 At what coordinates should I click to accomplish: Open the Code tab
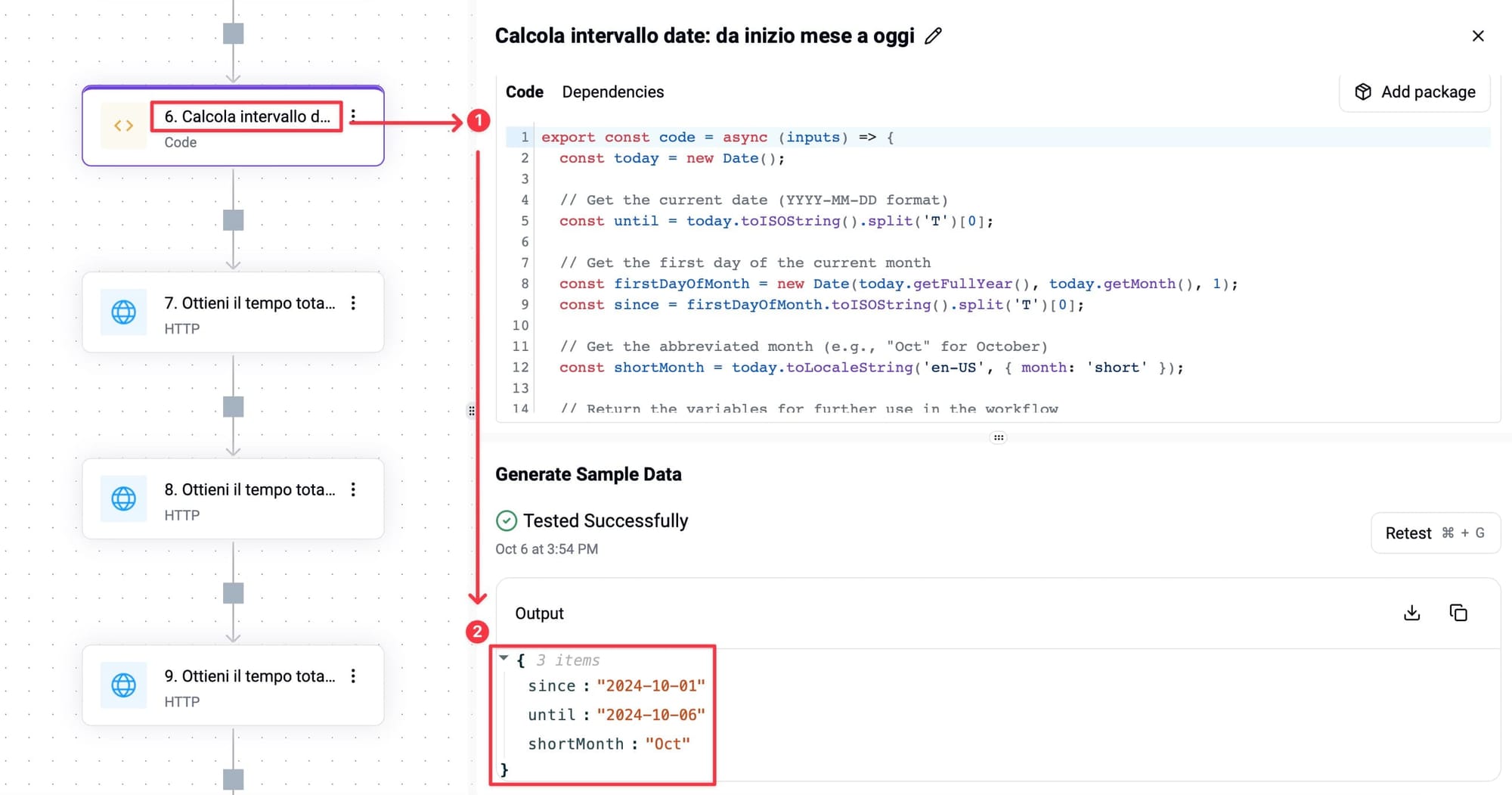point(524,92)
